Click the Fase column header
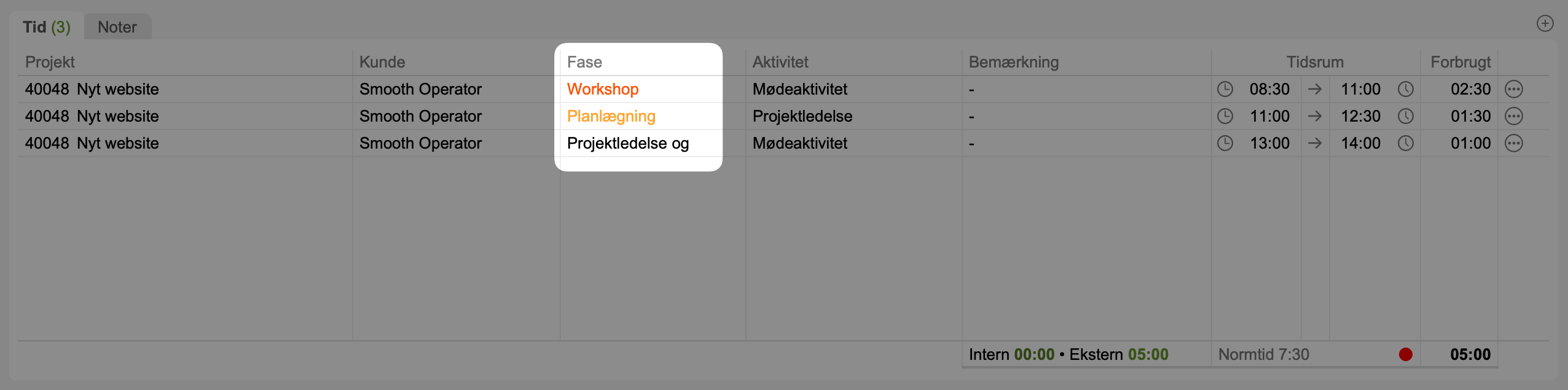The width and height of the screenshot is (1568, 390). coord(584,63)
